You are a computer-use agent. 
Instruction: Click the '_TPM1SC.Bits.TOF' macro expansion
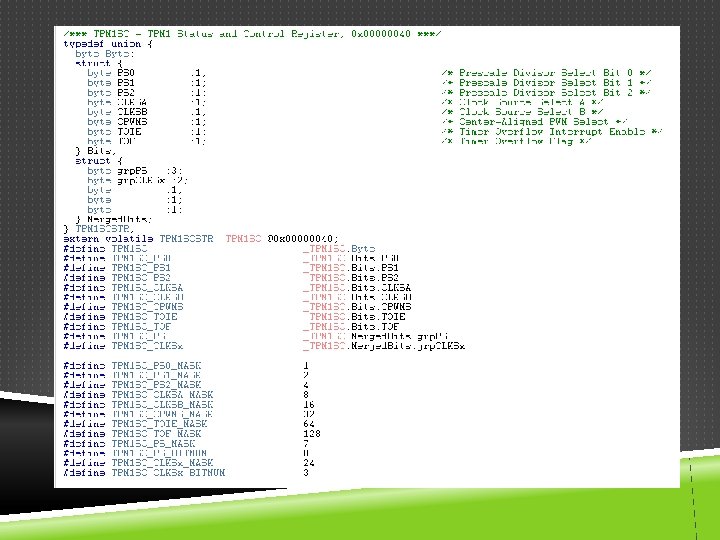coord(351,326)
